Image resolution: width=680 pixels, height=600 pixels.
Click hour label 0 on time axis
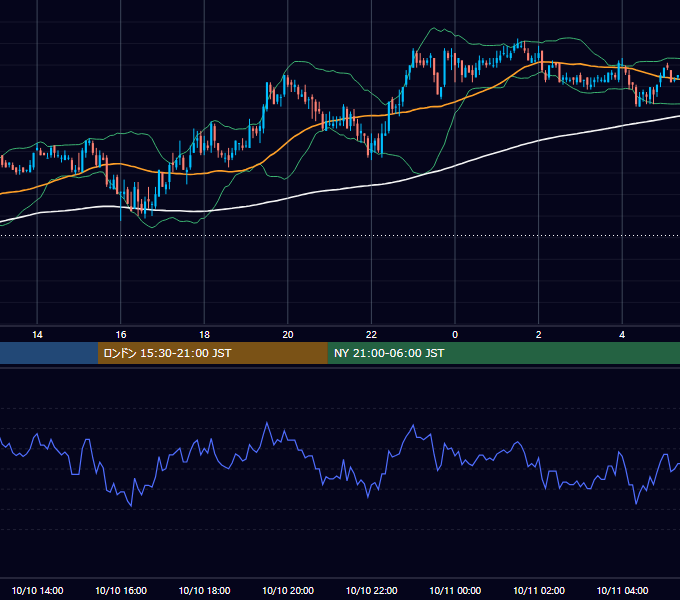click(455, 335)
